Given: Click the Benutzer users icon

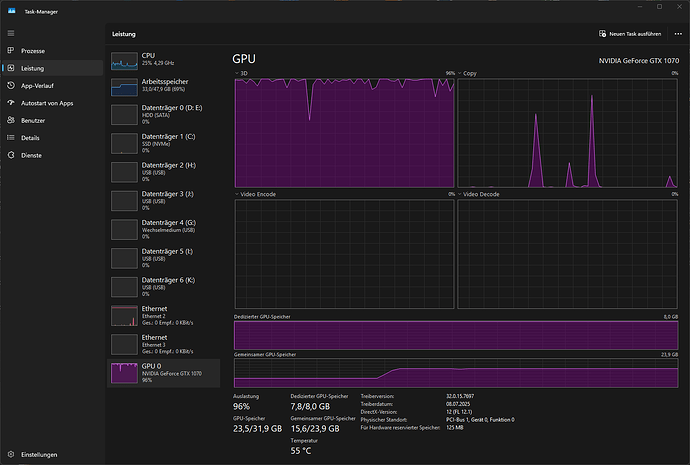Looking at the screenshot, I should click(11, 120).
